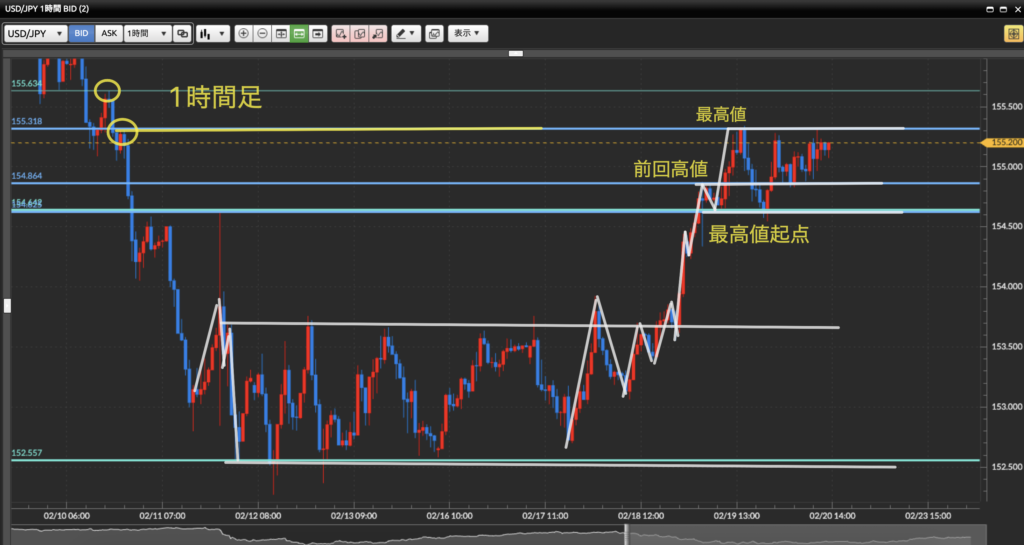Toggle the middle pink order tool
The width and height of the screenshot is (1024, 545).
click(359, 33)
